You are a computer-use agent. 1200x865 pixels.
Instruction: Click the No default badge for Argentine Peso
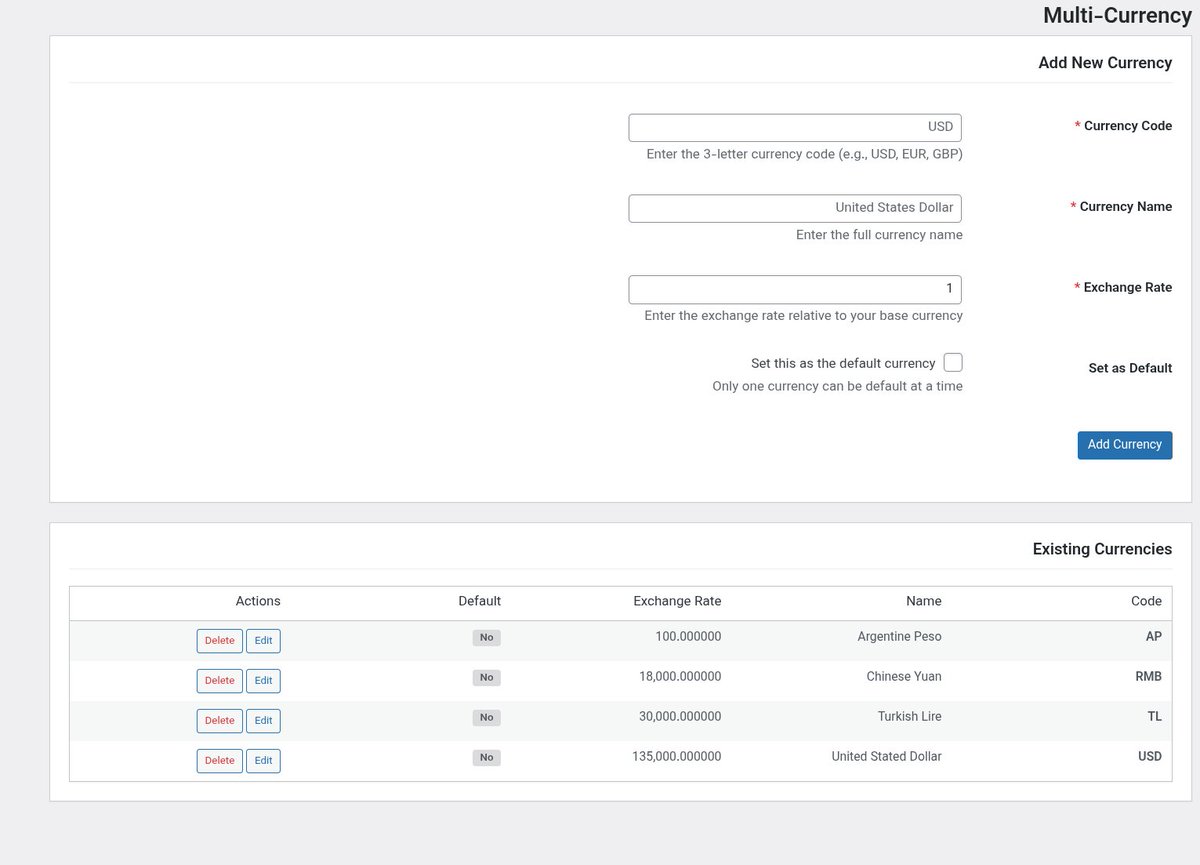point(487,638)
